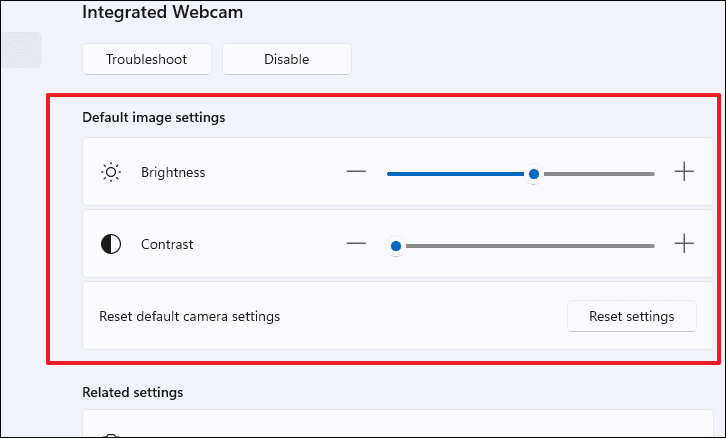Click the Related settings heading
726x438 pixels.
[133, 392]
